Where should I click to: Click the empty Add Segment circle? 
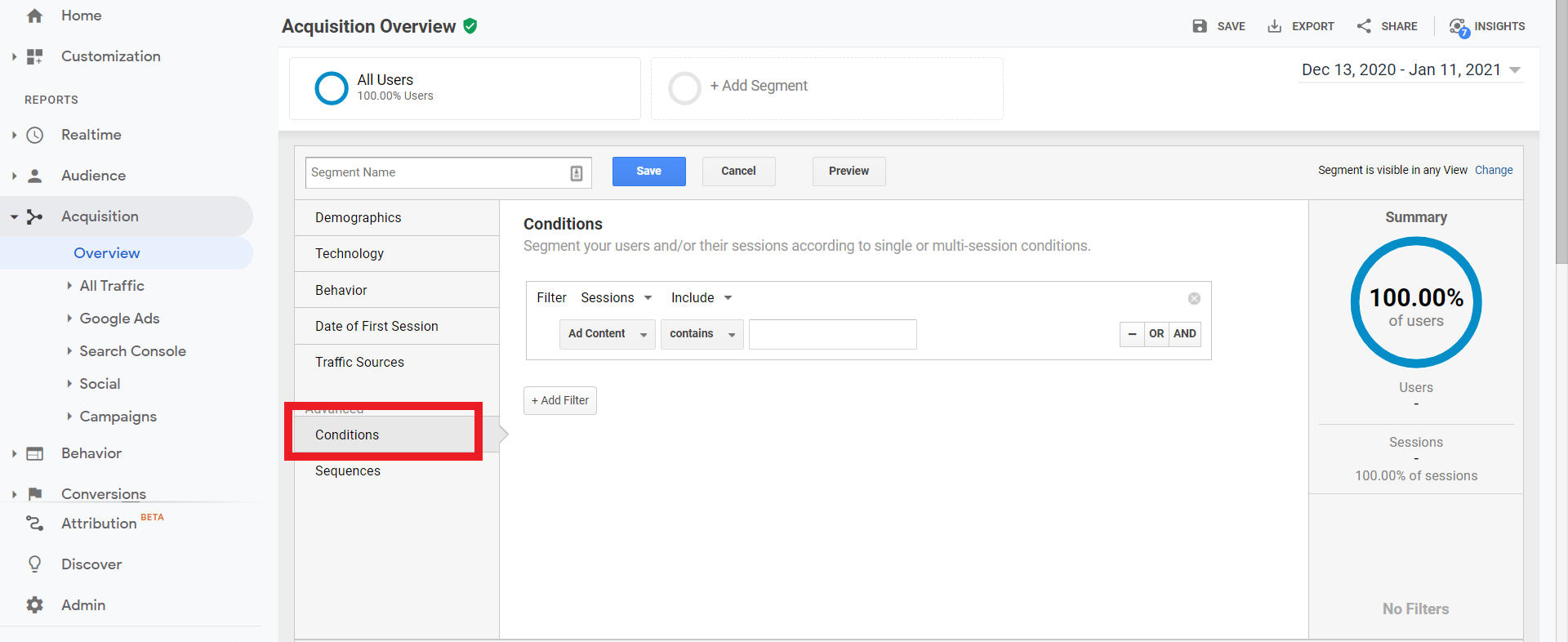[684, 88]
